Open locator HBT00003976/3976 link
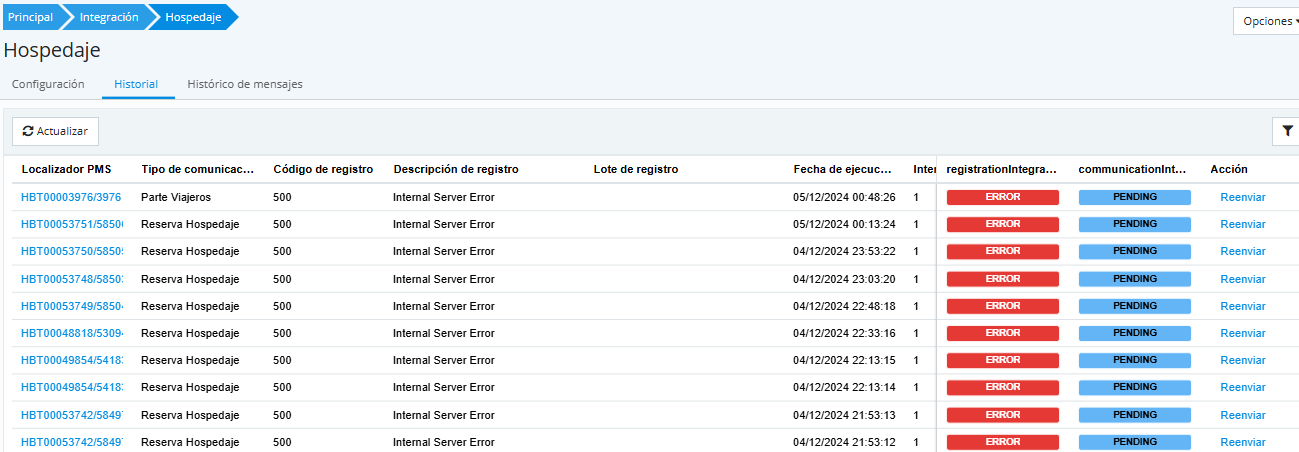 point(71,197)
